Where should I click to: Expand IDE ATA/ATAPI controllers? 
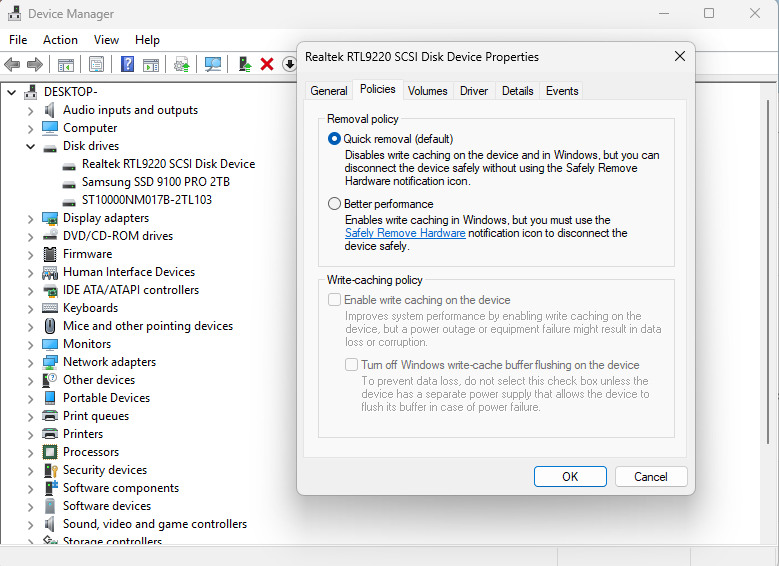[31, 290]
